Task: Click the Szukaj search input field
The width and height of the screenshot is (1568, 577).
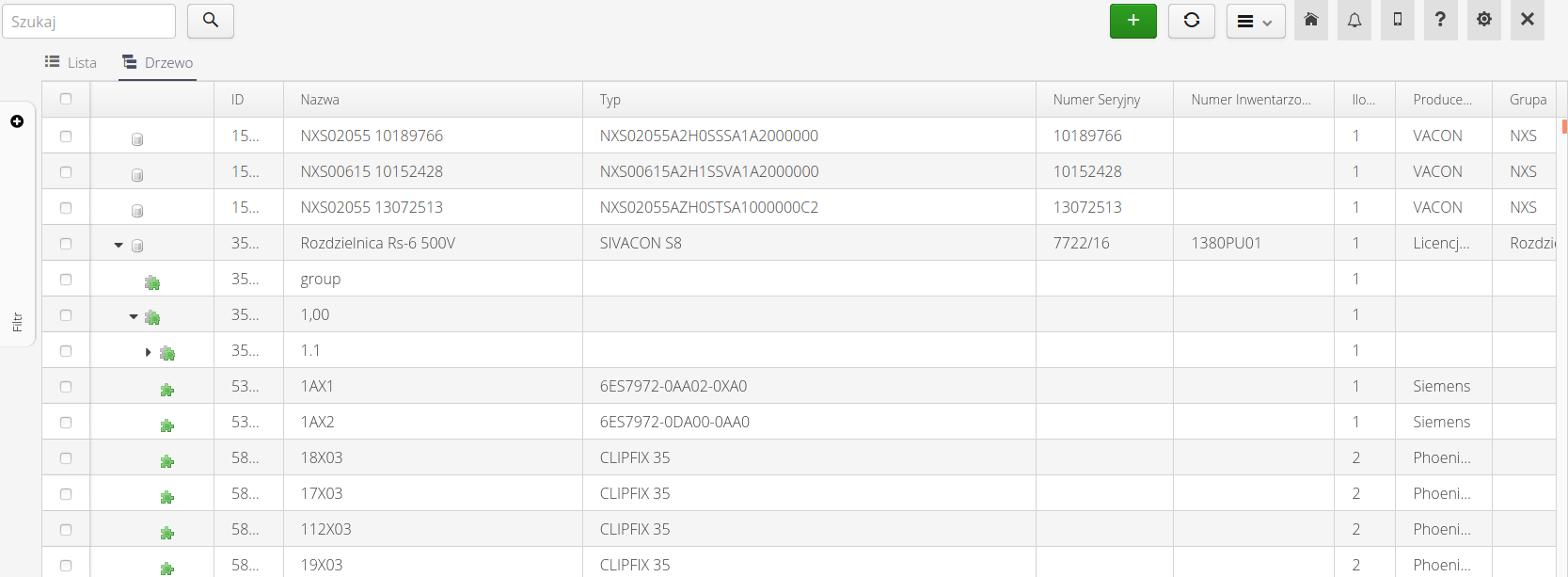Action: click(x=88, y=21)
